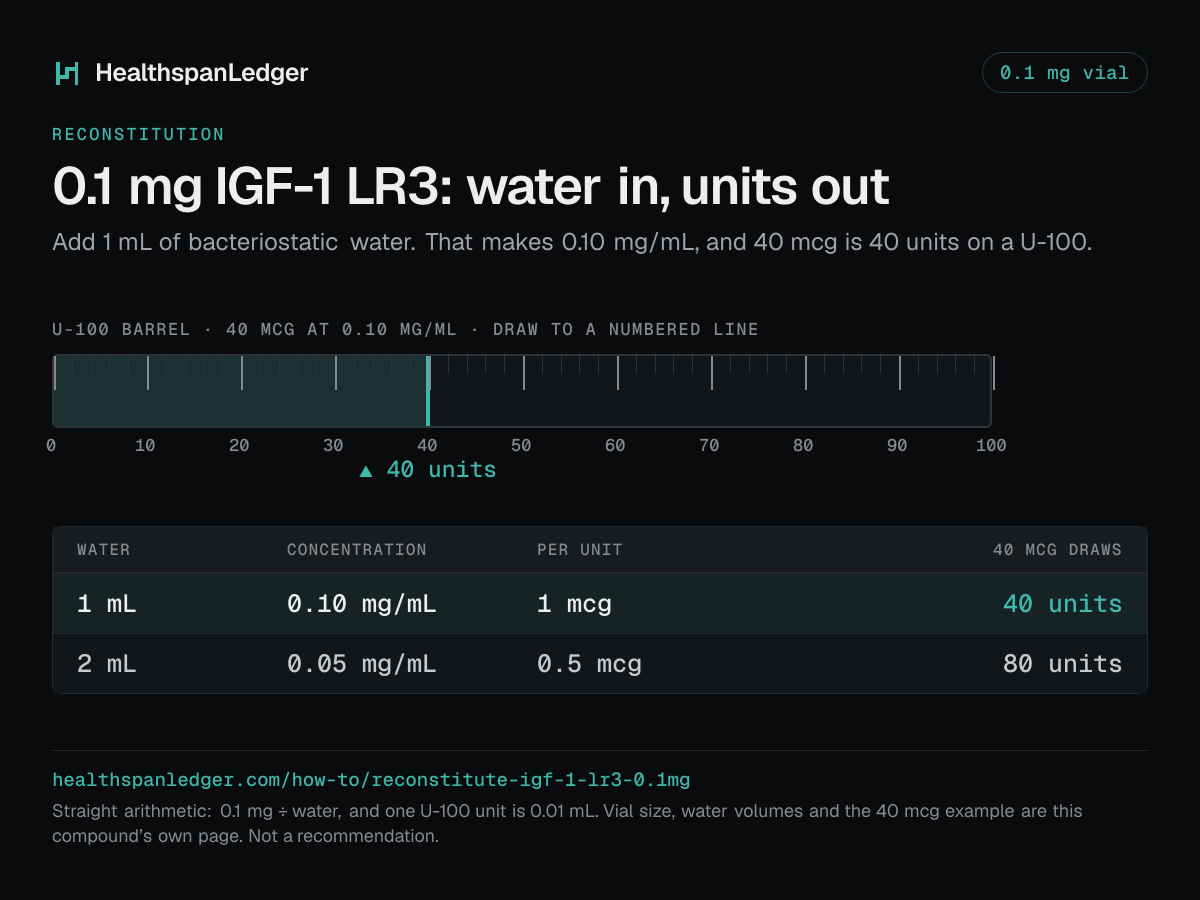Click the 0.1 mg vial badge
The width and height of the screenshot is (1200, 900).
[x=1064, y=73]
